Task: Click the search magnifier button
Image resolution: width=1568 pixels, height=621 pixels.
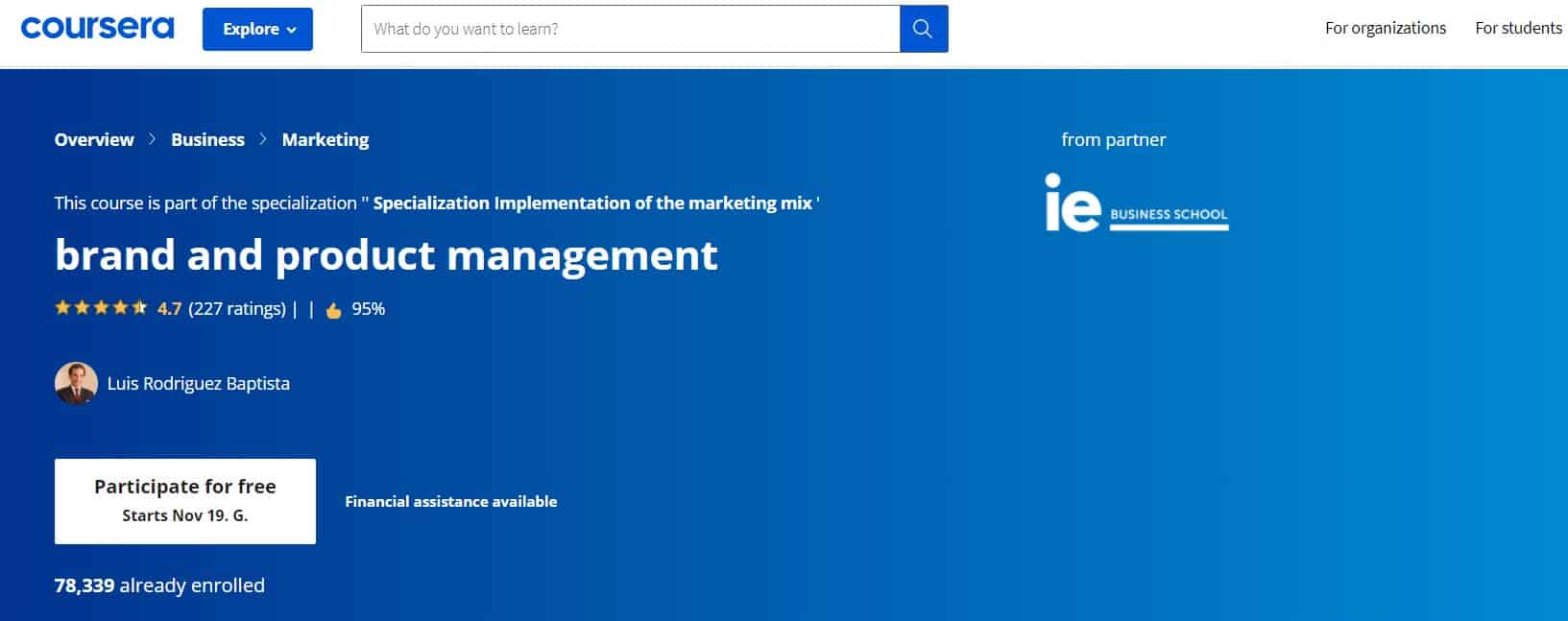Action: click(x=924, y=29)
